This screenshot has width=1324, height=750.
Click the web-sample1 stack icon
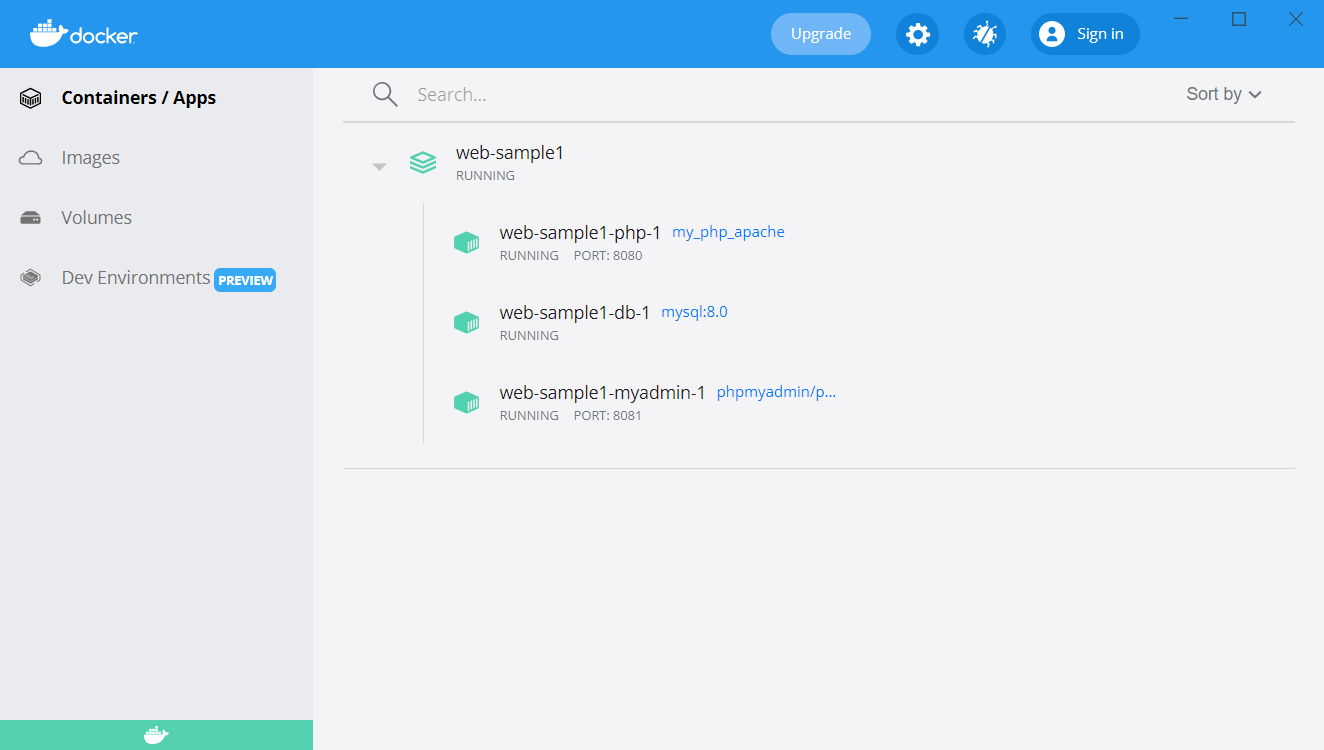[423, 162]
